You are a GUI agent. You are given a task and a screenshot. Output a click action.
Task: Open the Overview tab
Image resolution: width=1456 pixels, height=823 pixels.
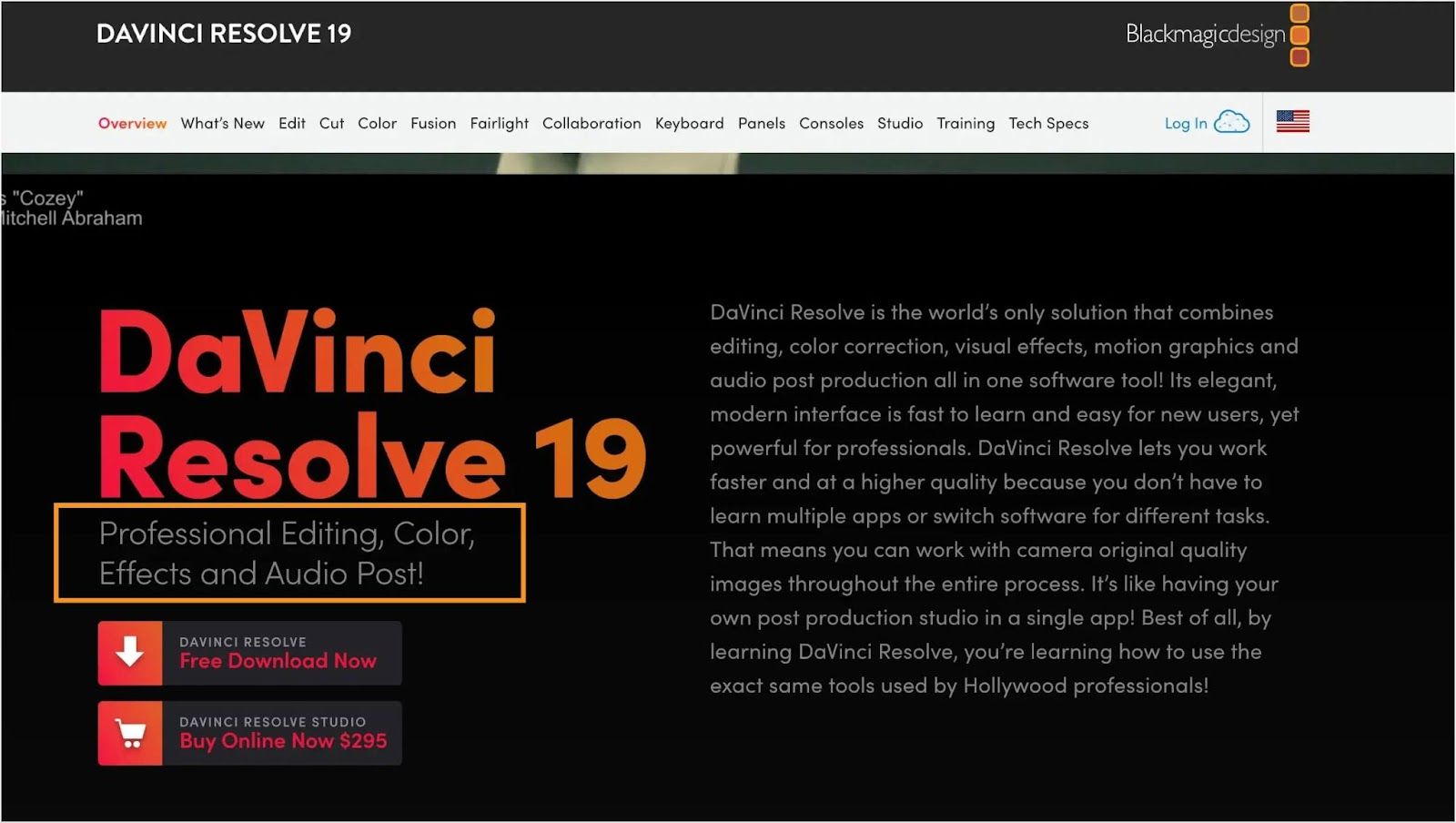[x=133, y=123]
